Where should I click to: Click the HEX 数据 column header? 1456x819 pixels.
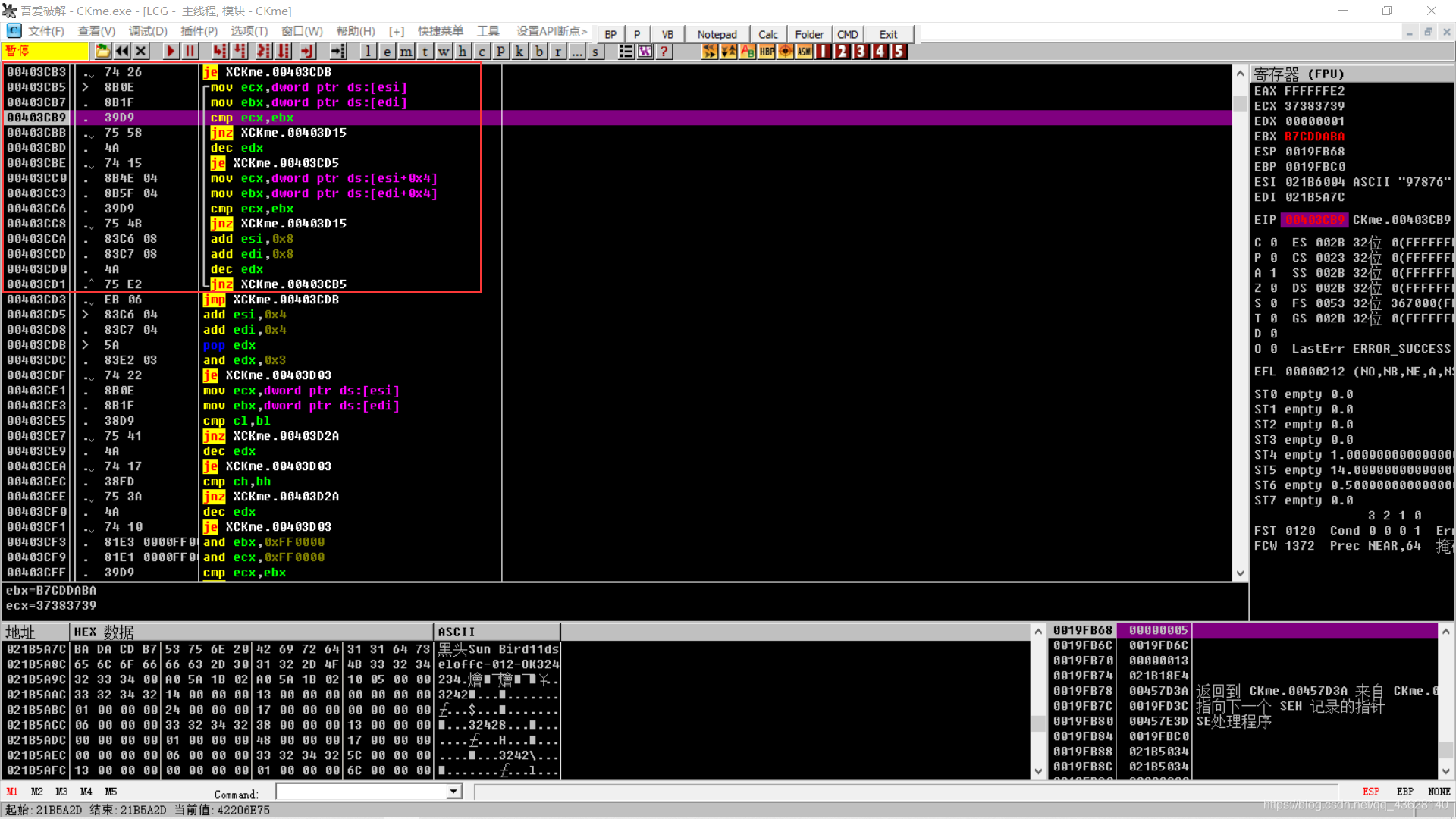coord(251,632)
